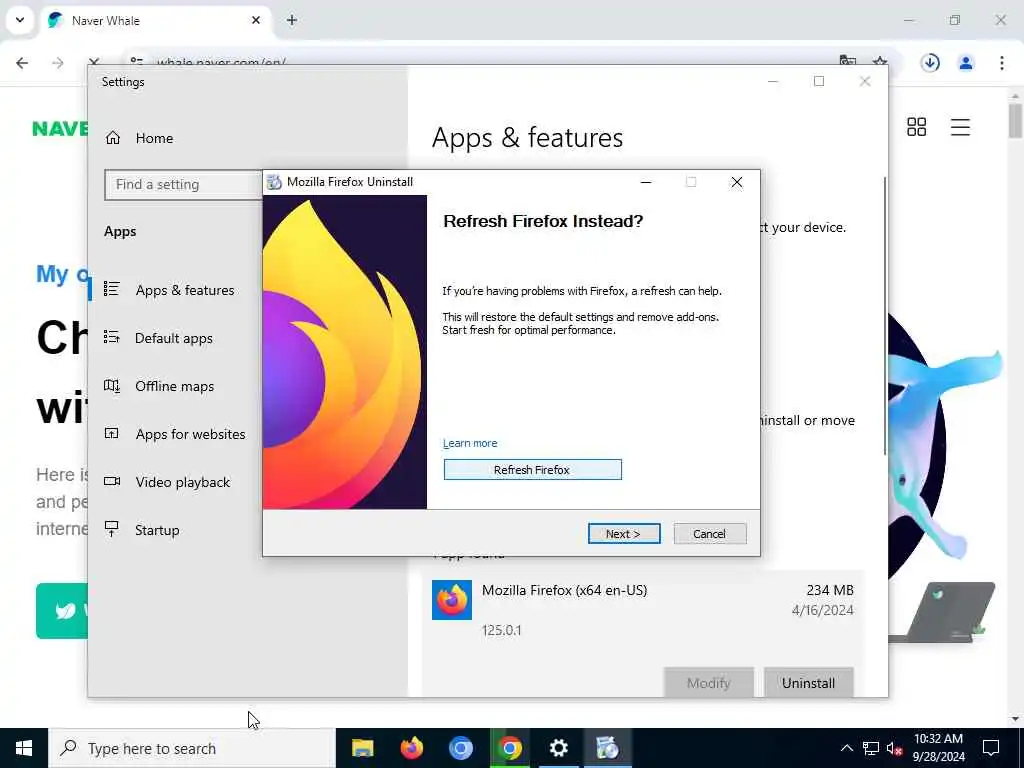Maximize the Settings window
Screen dimensions: 1024x768
[x=819, y=82]
